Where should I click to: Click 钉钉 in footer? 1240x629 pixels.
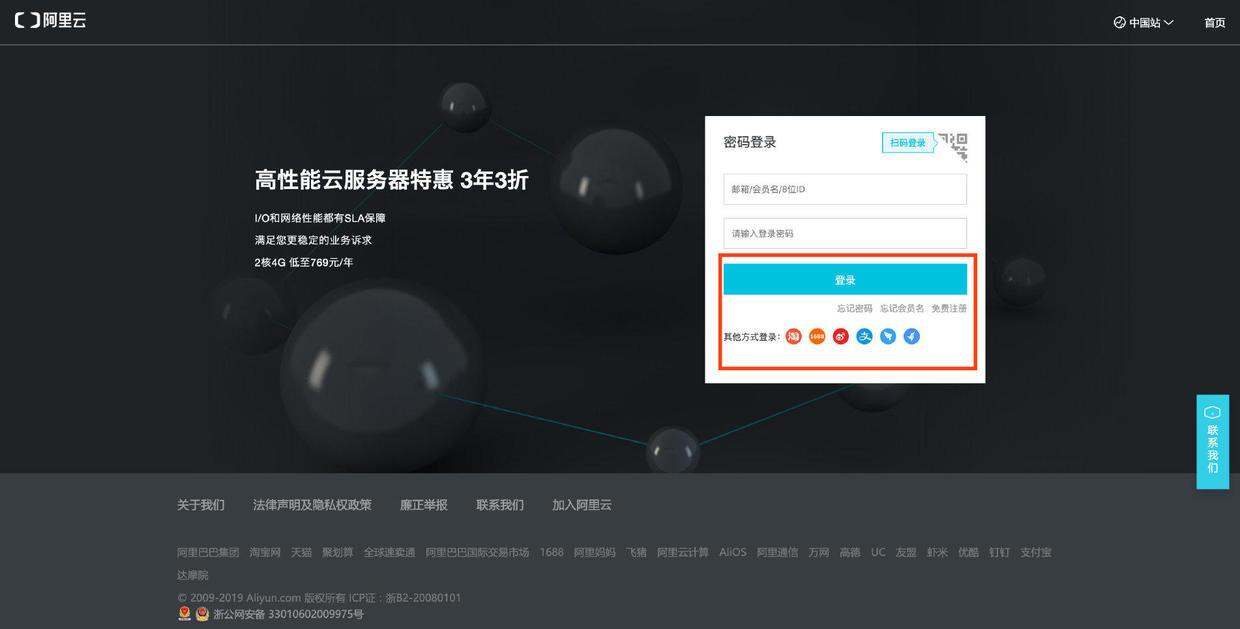[999, 552]
